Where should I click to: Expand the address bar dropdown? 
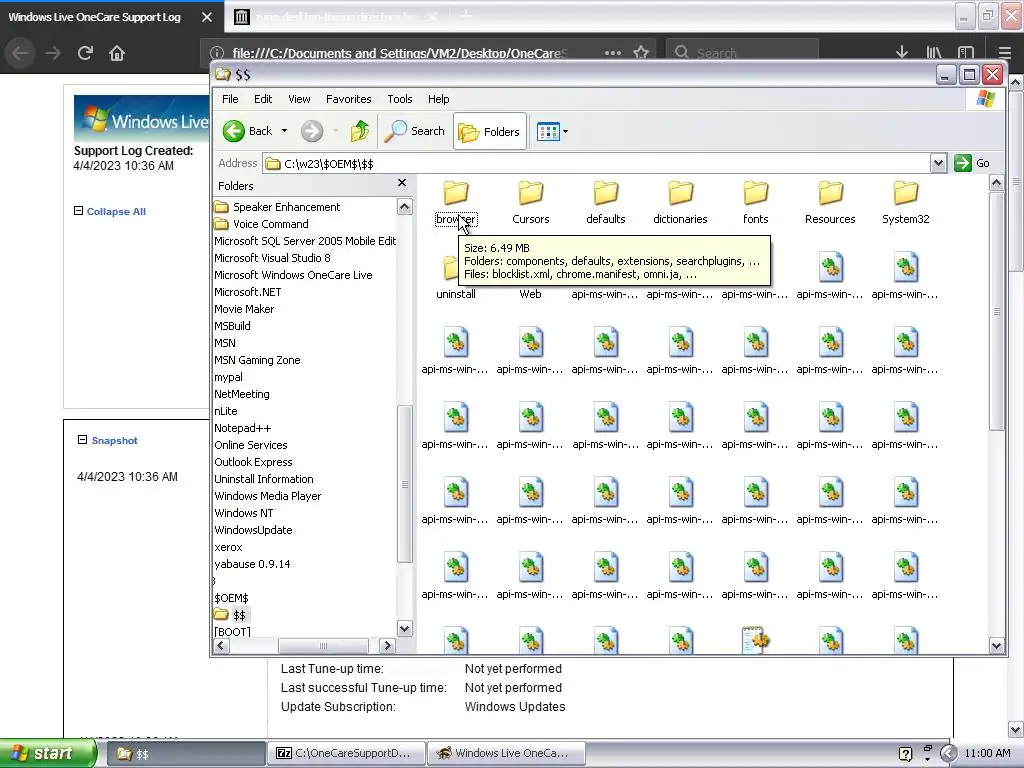point(938,163)
